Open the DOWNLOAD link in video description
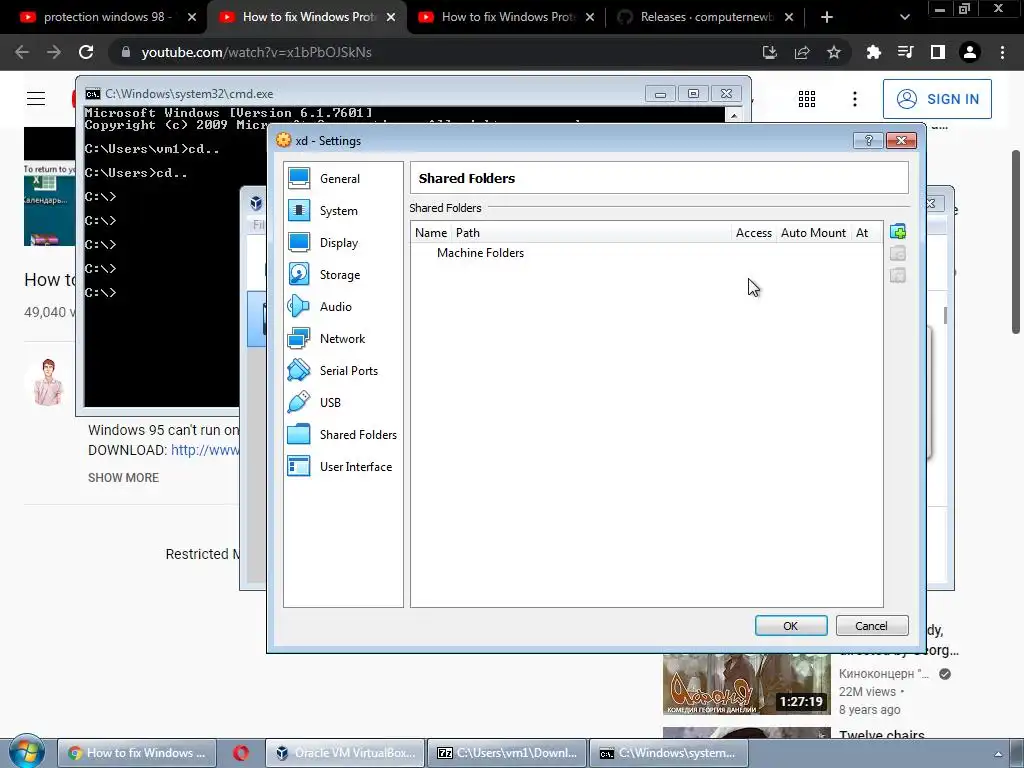Image resolution: width=1024 pixels, height=768 pixels. (205, 451)
